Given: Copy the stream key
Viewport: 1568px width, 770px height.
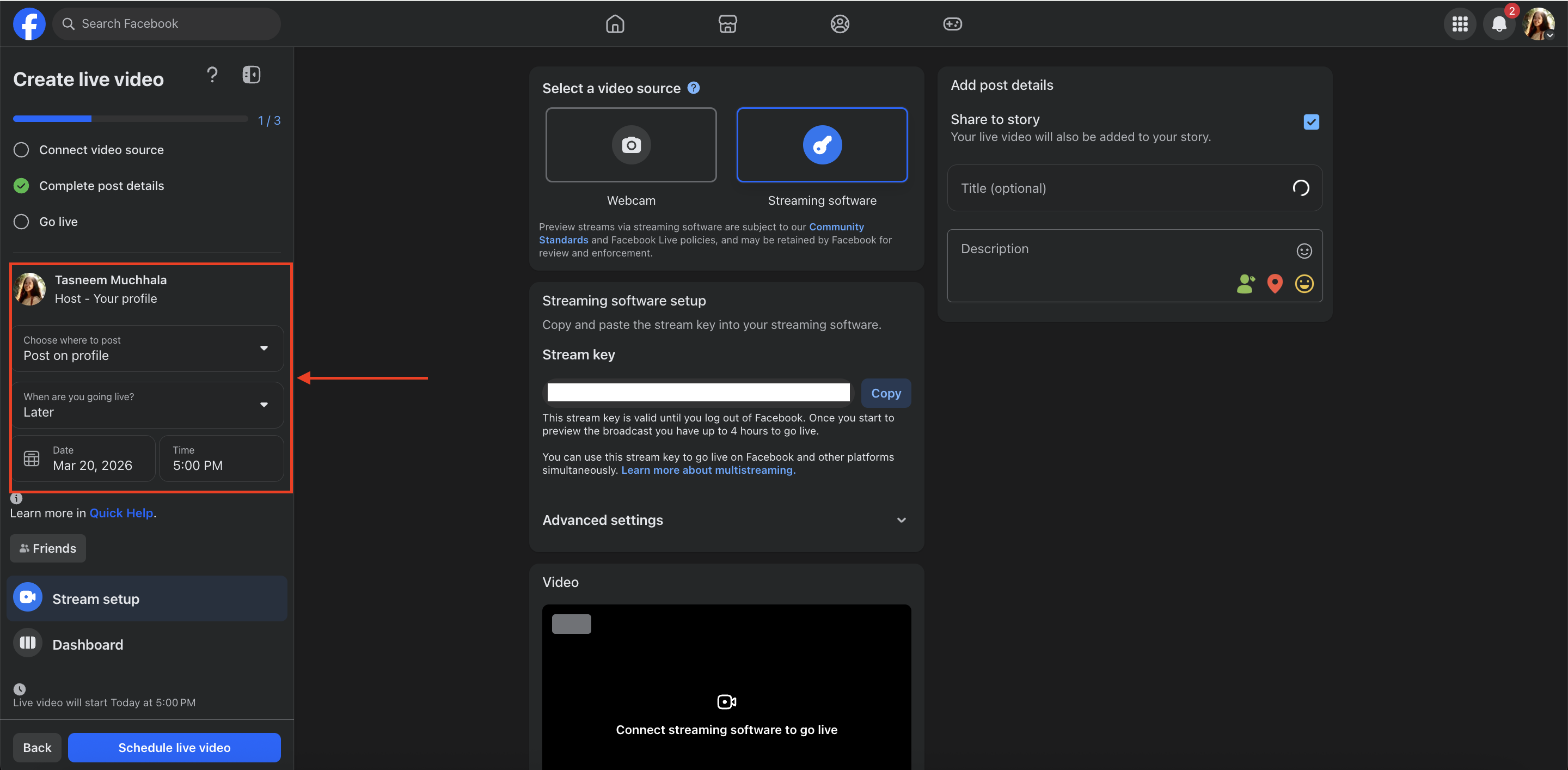Looking at the screenshot, I should [886, 393].
